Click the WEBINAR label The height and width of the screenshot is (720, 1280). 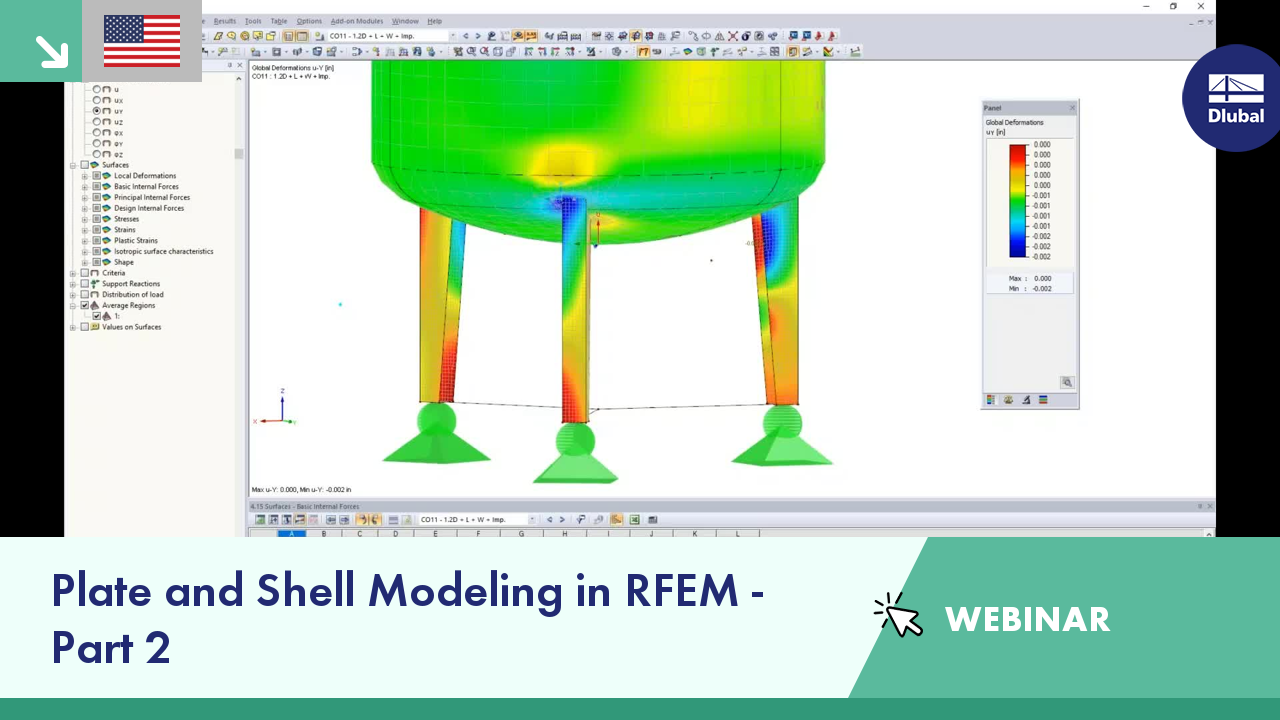coord(1028,619)
